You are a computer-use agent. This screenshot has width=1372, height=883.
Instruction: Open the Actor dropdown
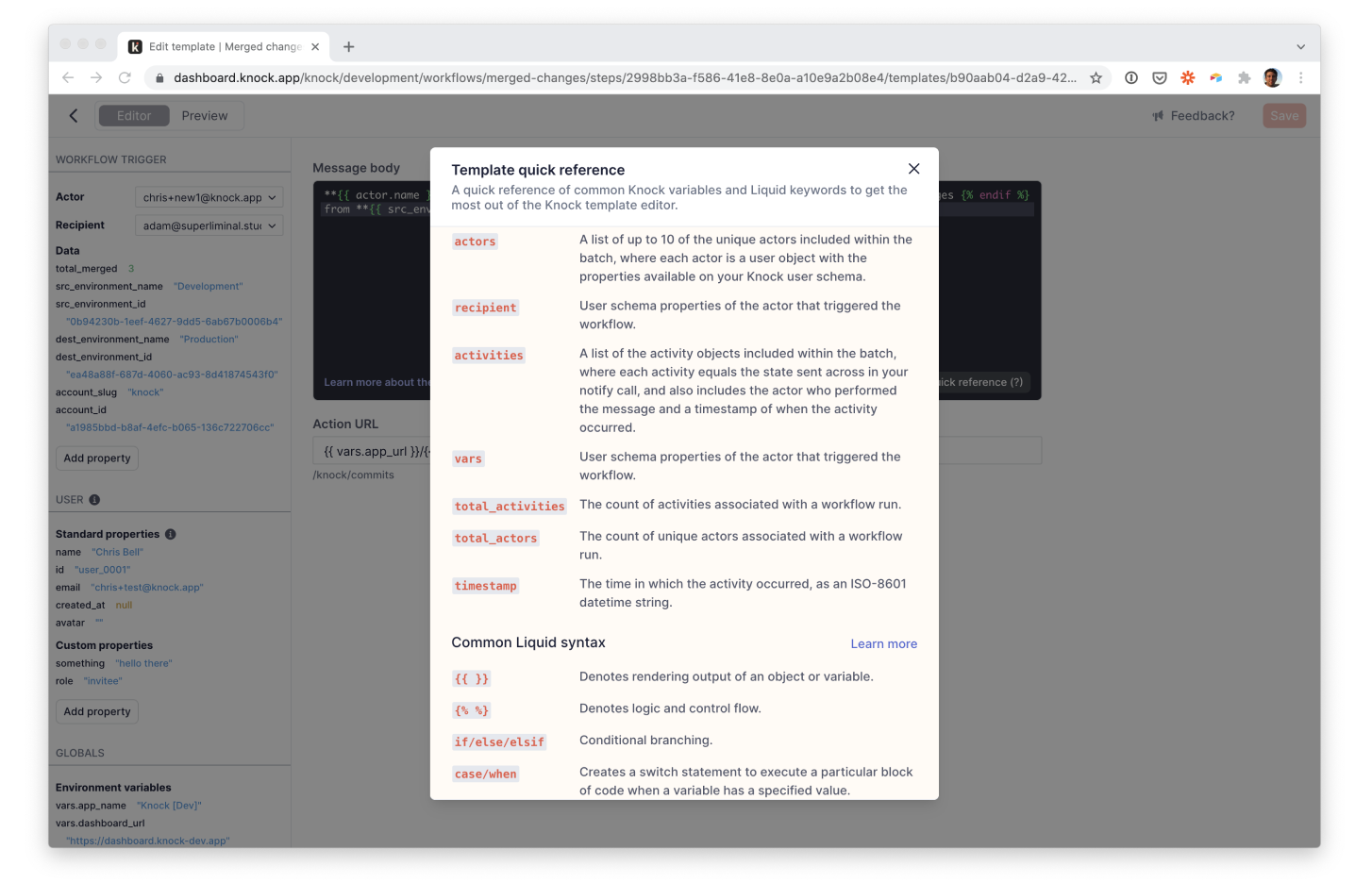pos(209,196)
